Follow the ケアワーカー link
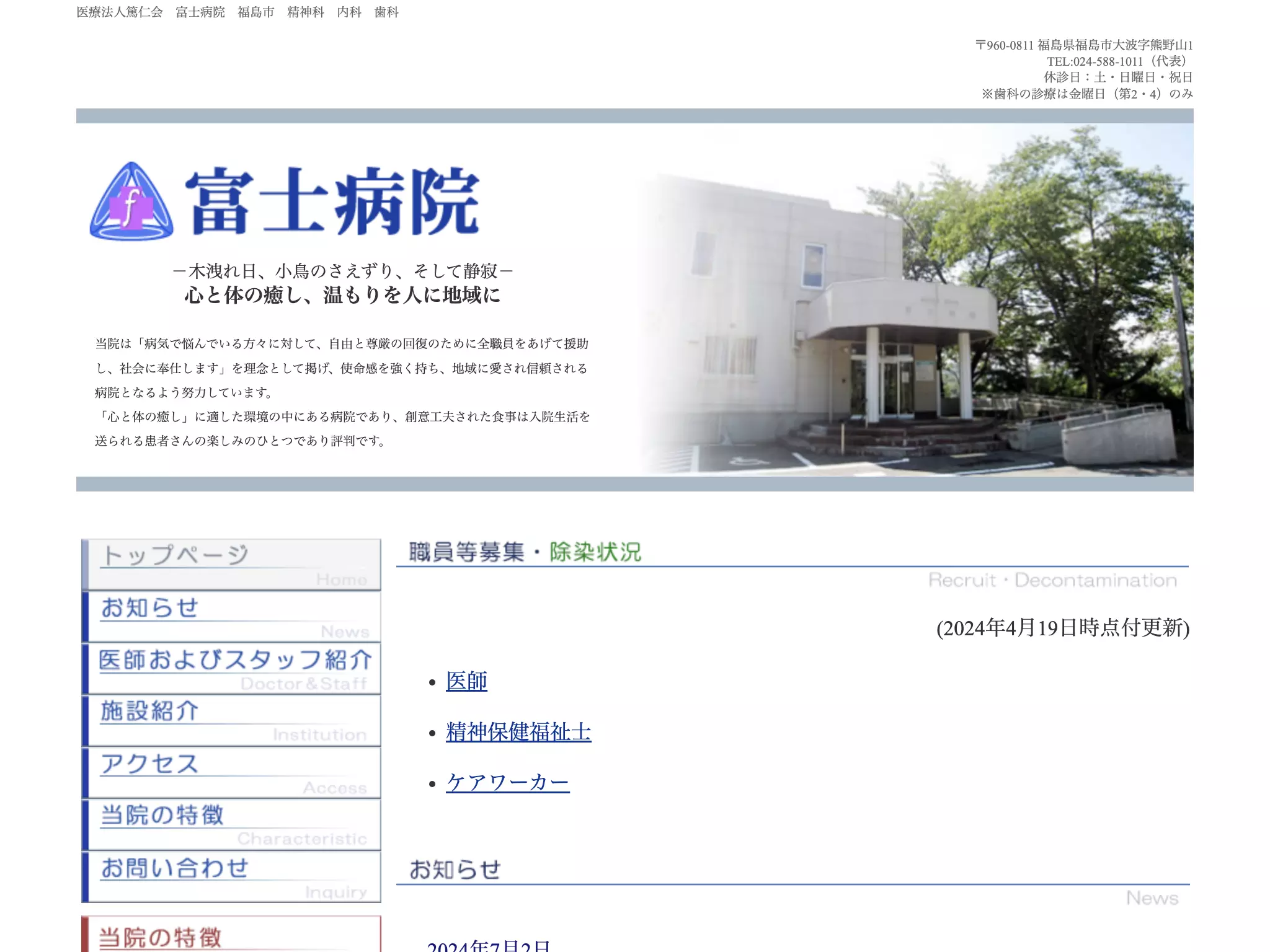This screenshot has width=1270, height=952. [507, 783]
